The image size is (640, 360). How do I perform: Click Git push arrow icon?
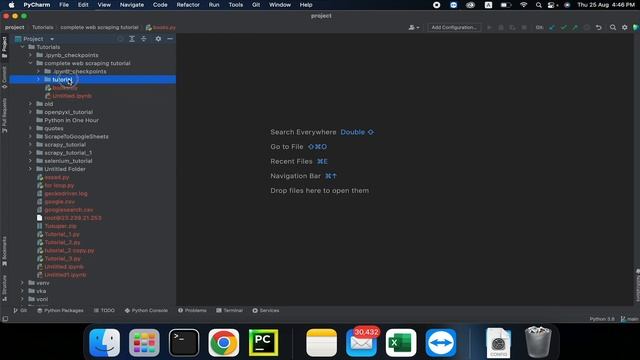[575, 27]
